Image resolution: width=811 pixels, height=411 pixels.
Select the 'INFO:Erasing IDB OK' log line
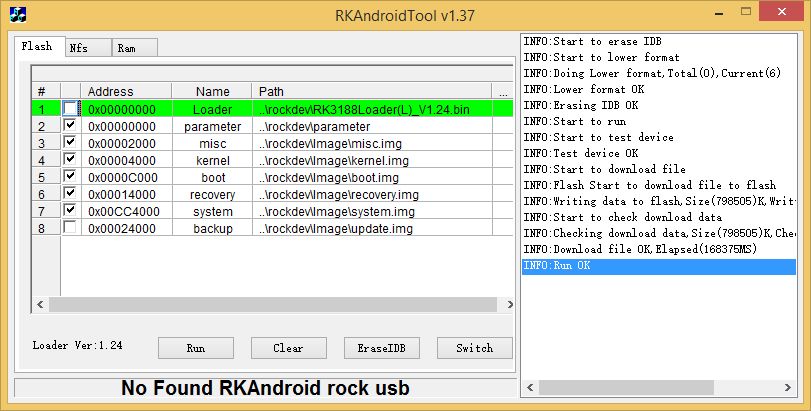(659, 105)
